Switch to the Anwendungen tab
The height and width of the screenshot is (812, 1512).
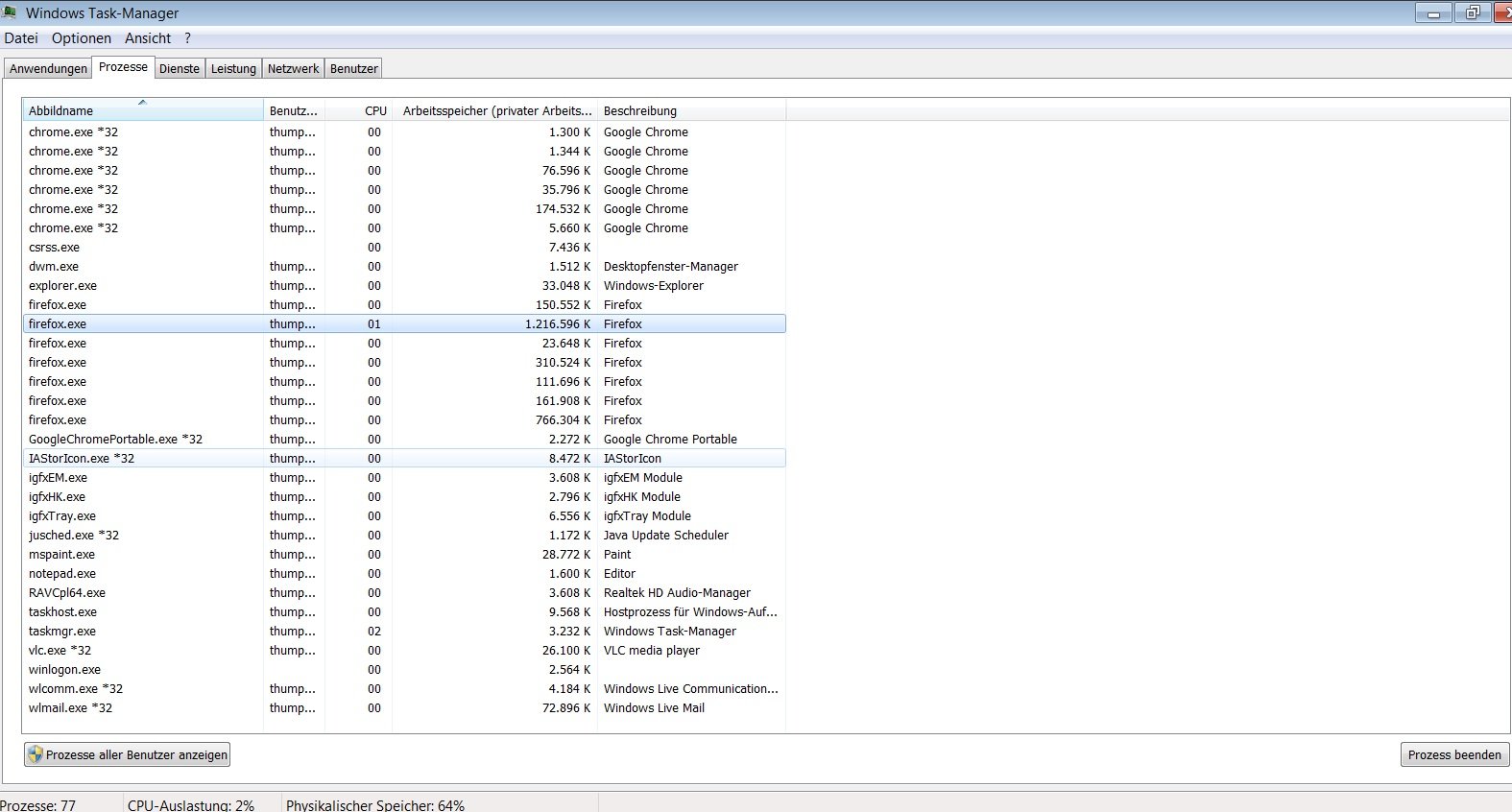pyautogui.click(x=48, y=68)
